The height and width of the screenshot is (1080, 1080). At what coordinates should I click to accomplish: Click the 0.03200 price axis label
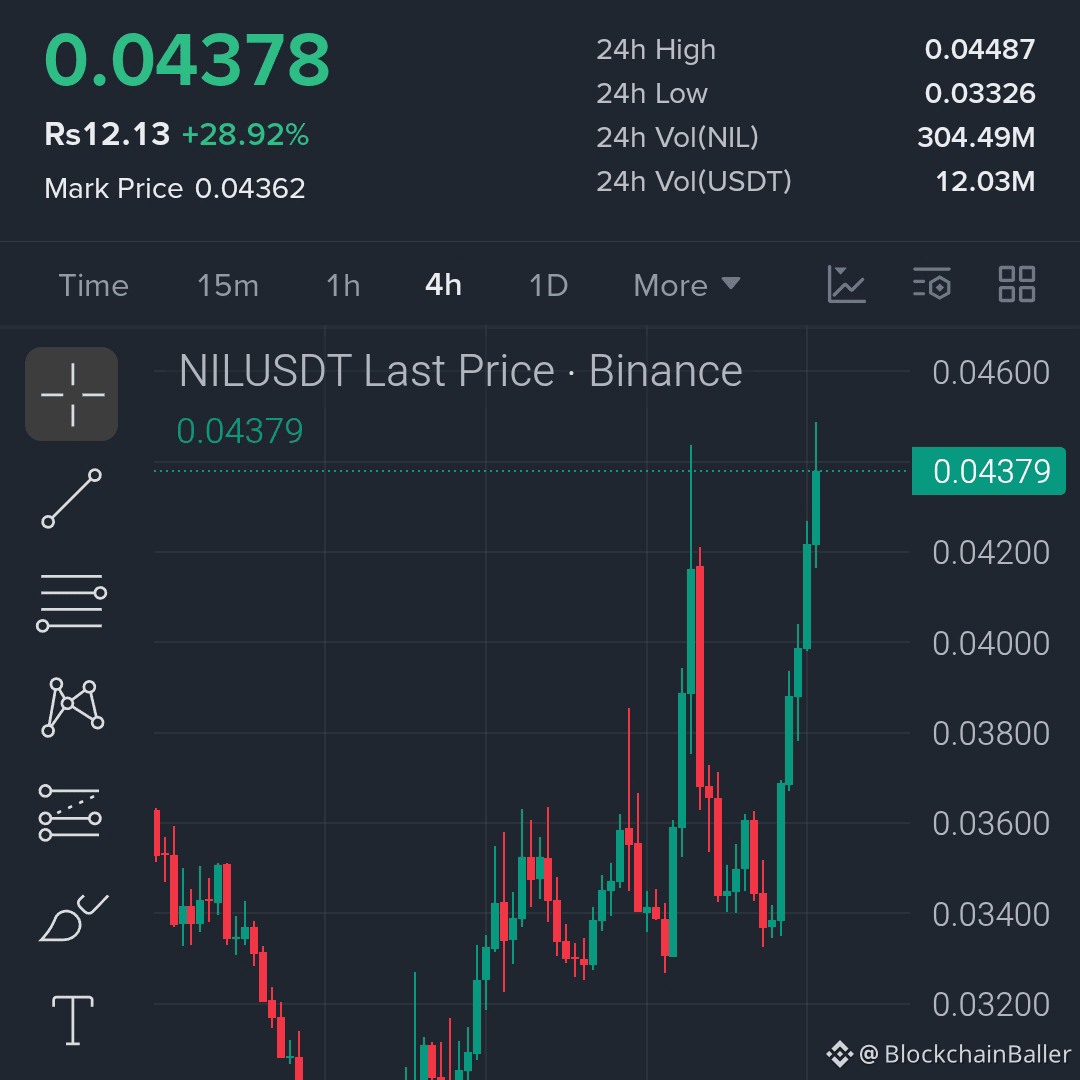(x=990, y=1005)
